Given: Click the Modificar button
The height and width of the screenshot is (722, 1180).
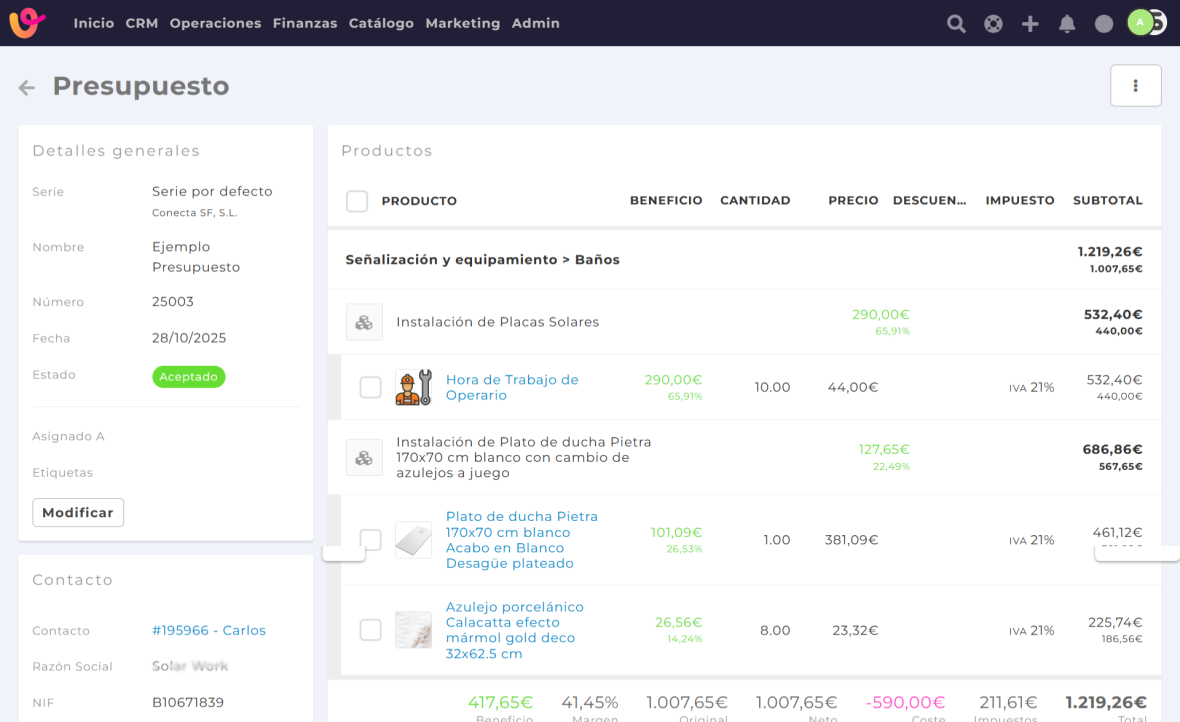Looking at the screenshot, I should click(78, 512).
